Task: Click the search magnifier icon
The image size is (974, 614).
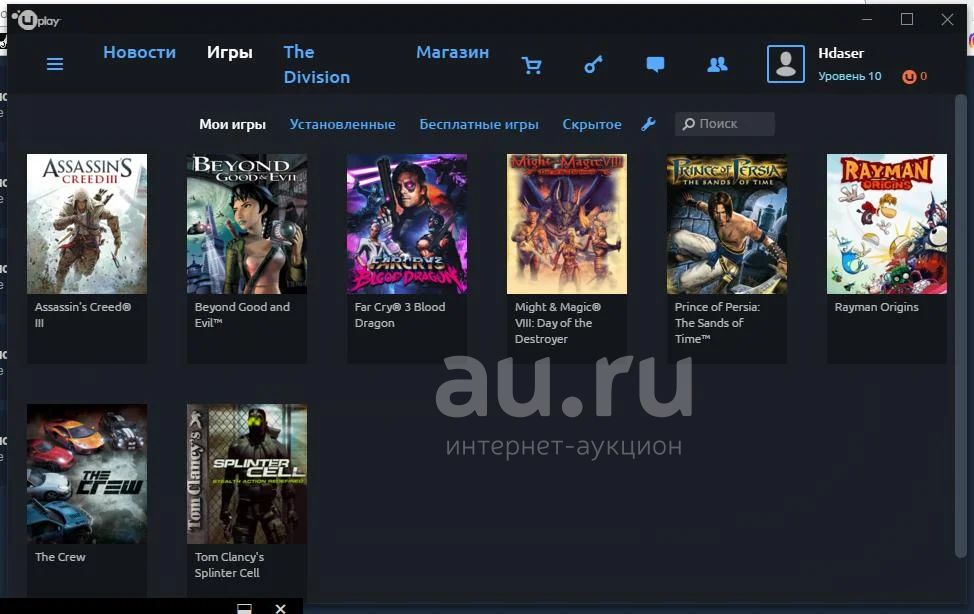Action: click(x=688, y=124)
